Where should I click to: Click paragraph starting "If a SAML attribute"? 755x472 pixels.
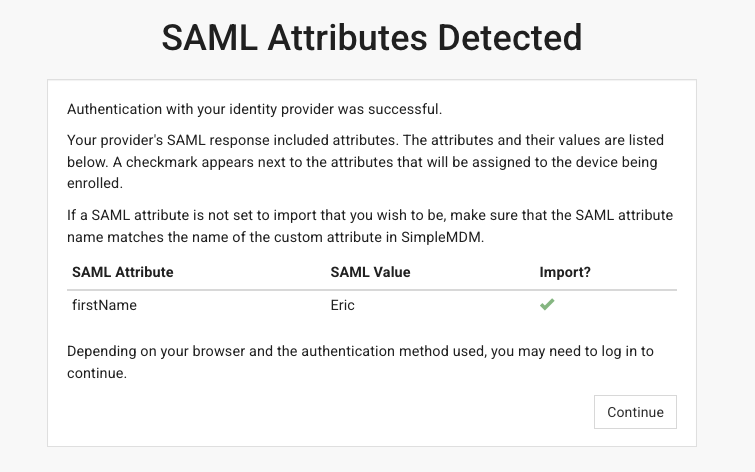370,225
